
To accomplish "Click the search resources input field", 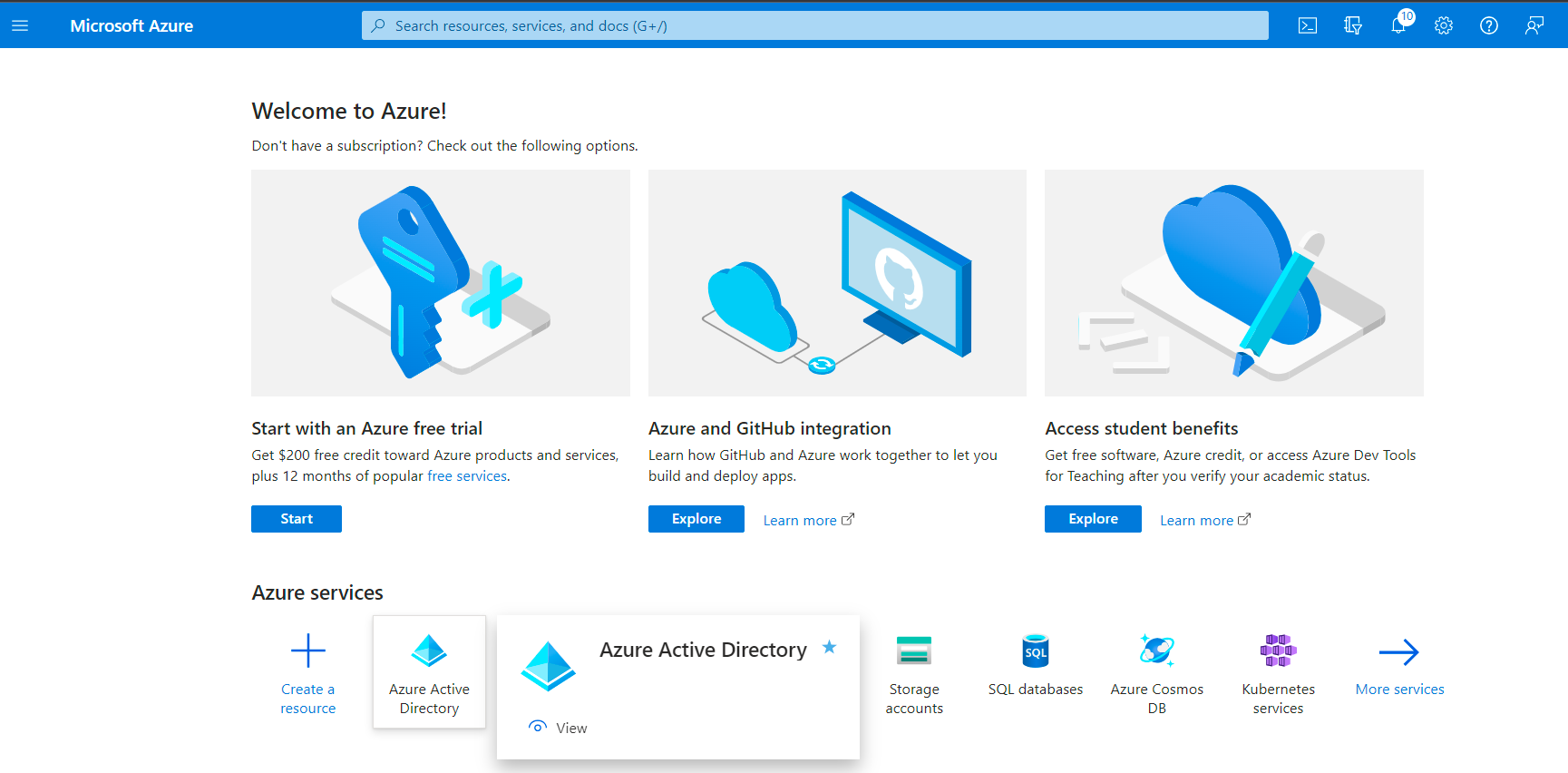I will coord(814,25).
